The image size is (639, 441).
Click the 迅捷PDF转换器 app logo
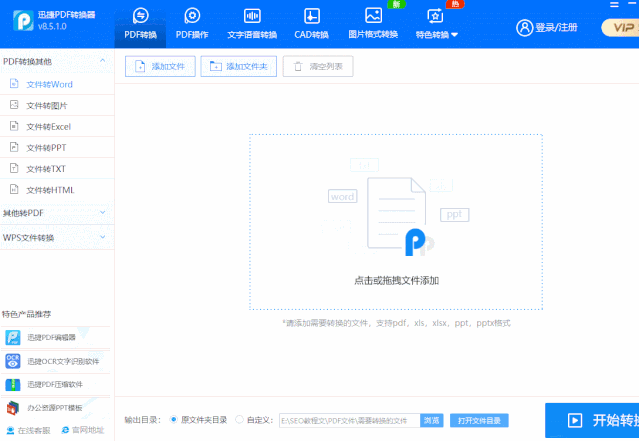pos(23,21)
